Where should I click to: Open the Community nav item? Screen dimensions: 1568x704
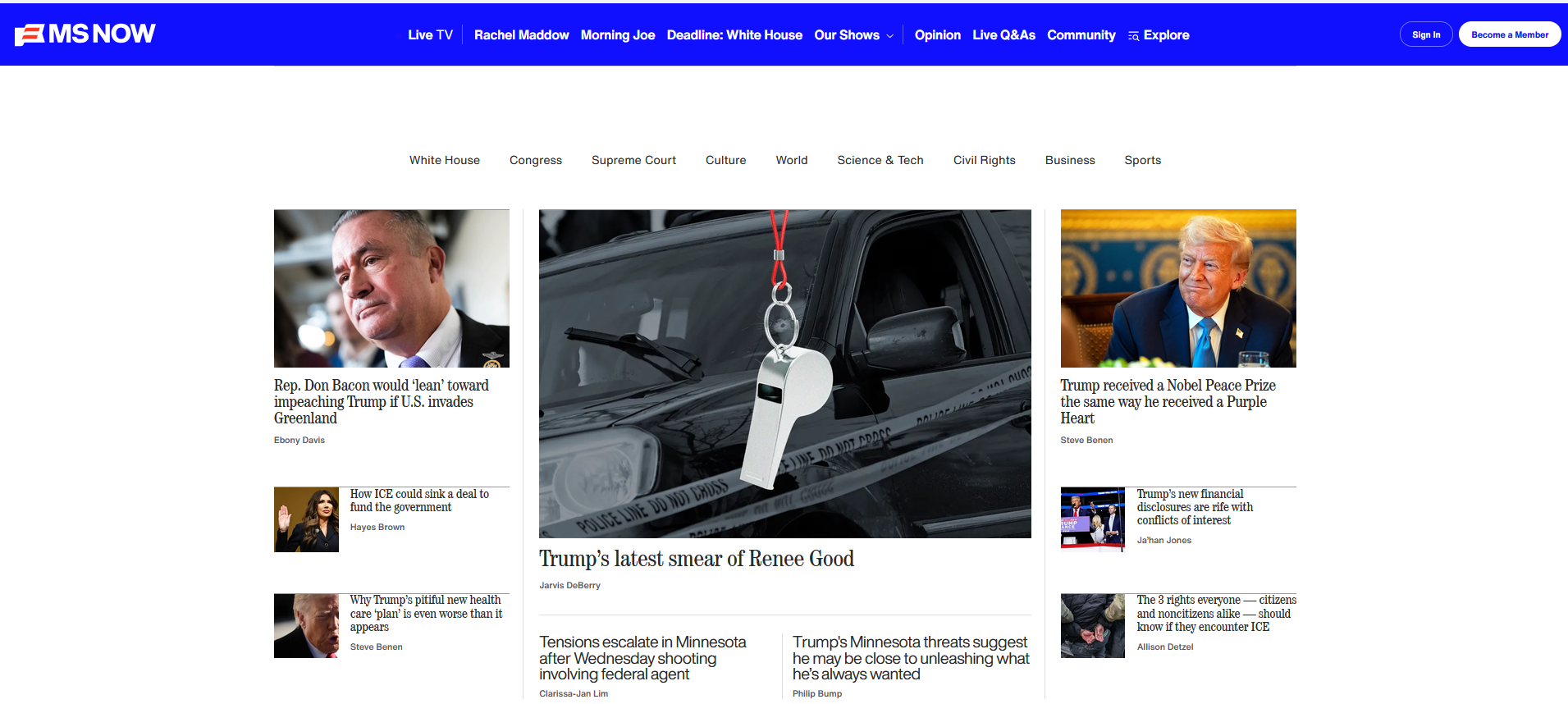point(1081,35)
